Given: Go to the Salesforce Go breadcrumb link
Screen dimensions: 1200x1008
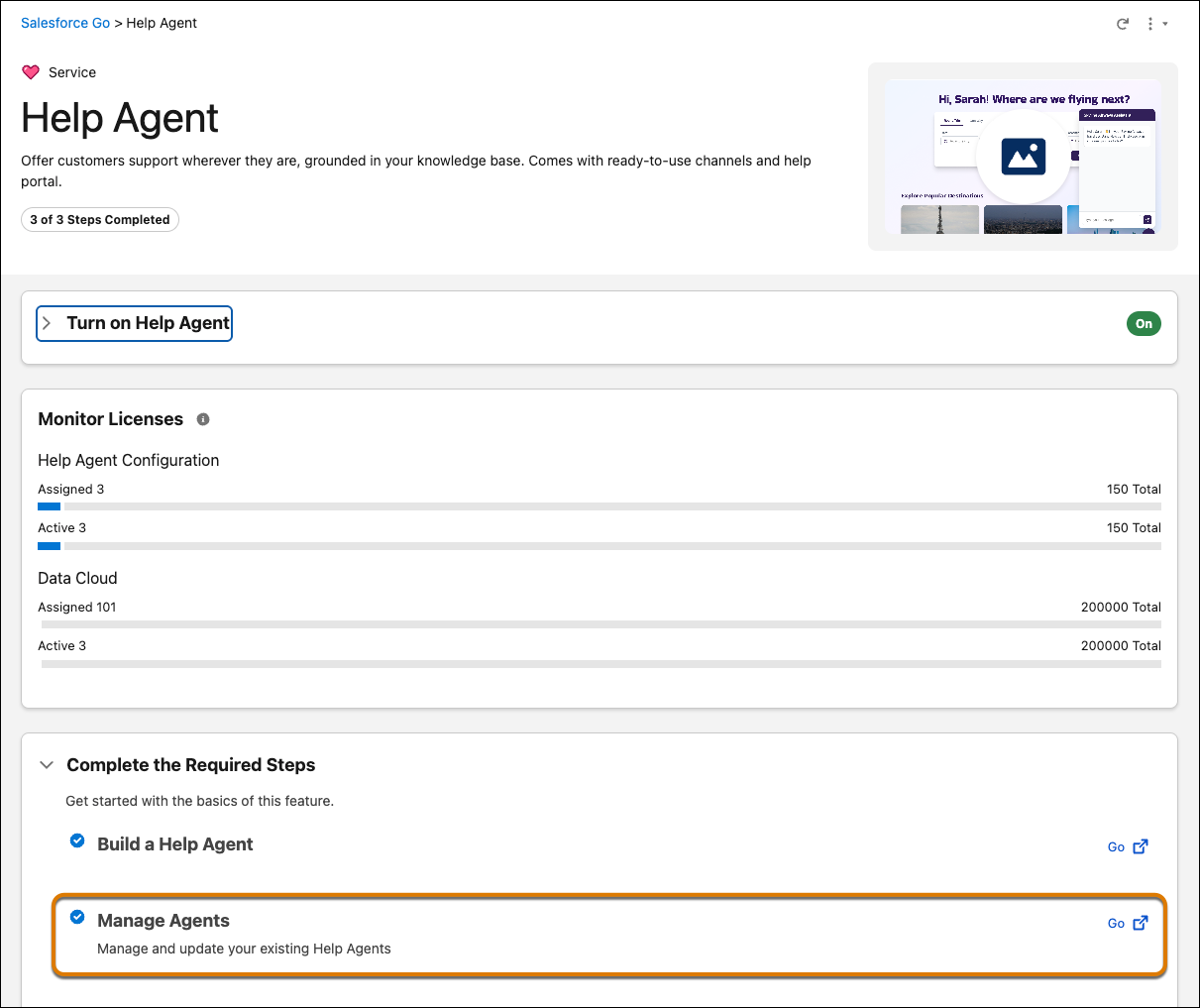Looking at the screenshot, I should (x=65, y=23).
